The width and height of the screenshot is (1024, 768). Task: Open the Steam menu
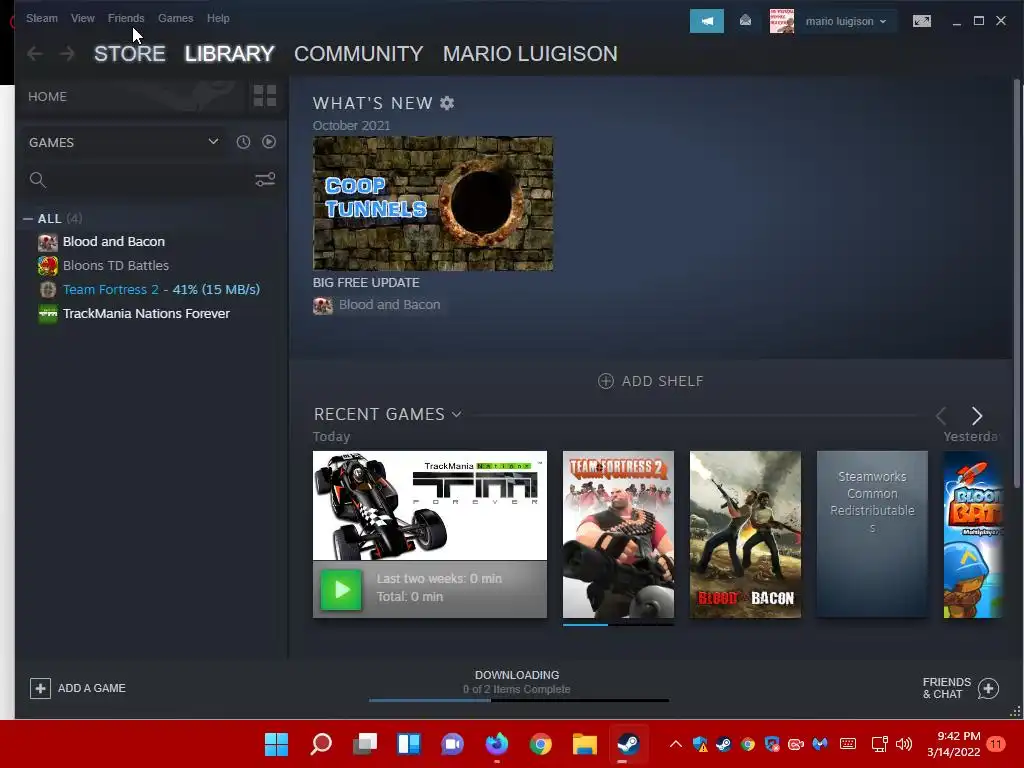42,18
